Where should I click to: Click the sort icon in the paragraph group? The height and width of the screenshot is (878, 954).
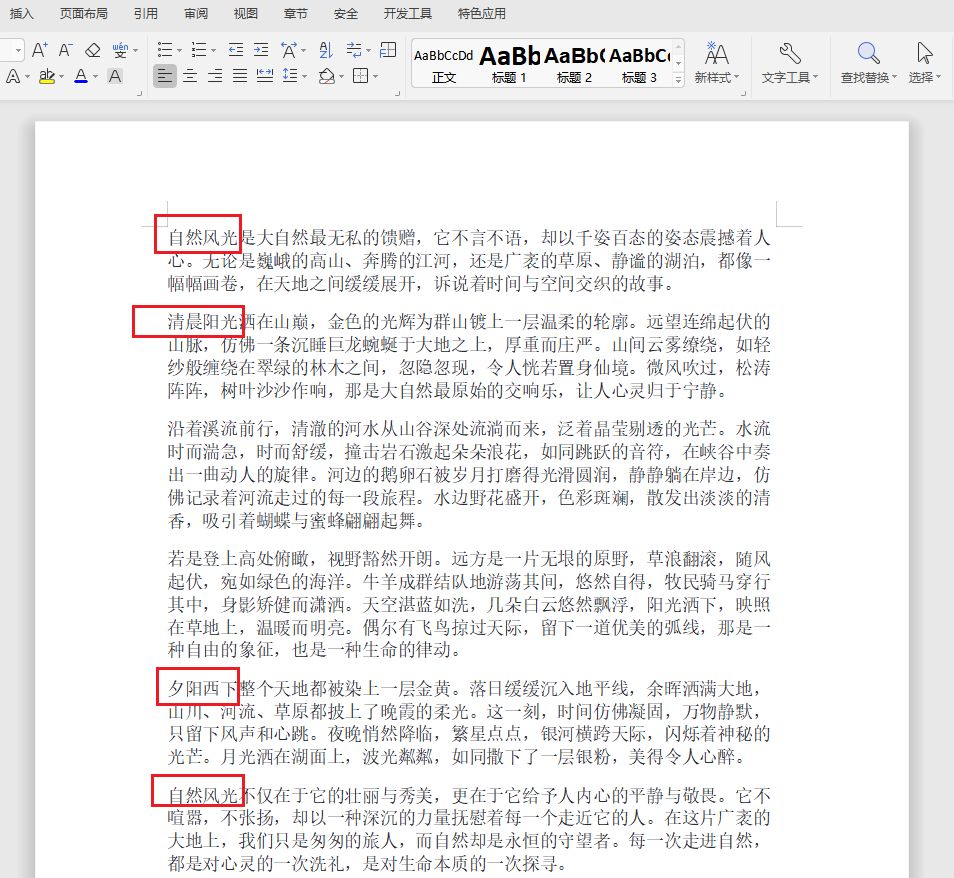[326, 49]
